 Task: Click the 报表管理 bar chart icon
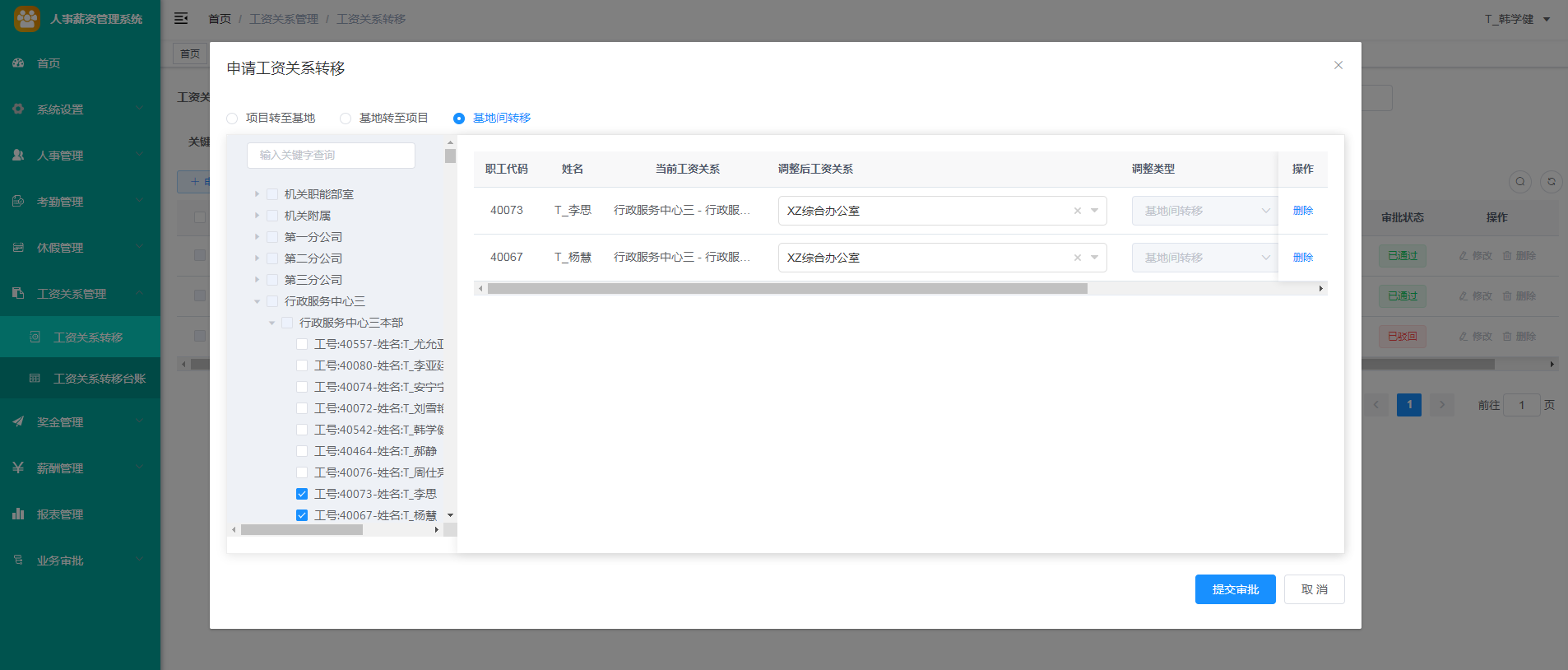tap(18, 514)
